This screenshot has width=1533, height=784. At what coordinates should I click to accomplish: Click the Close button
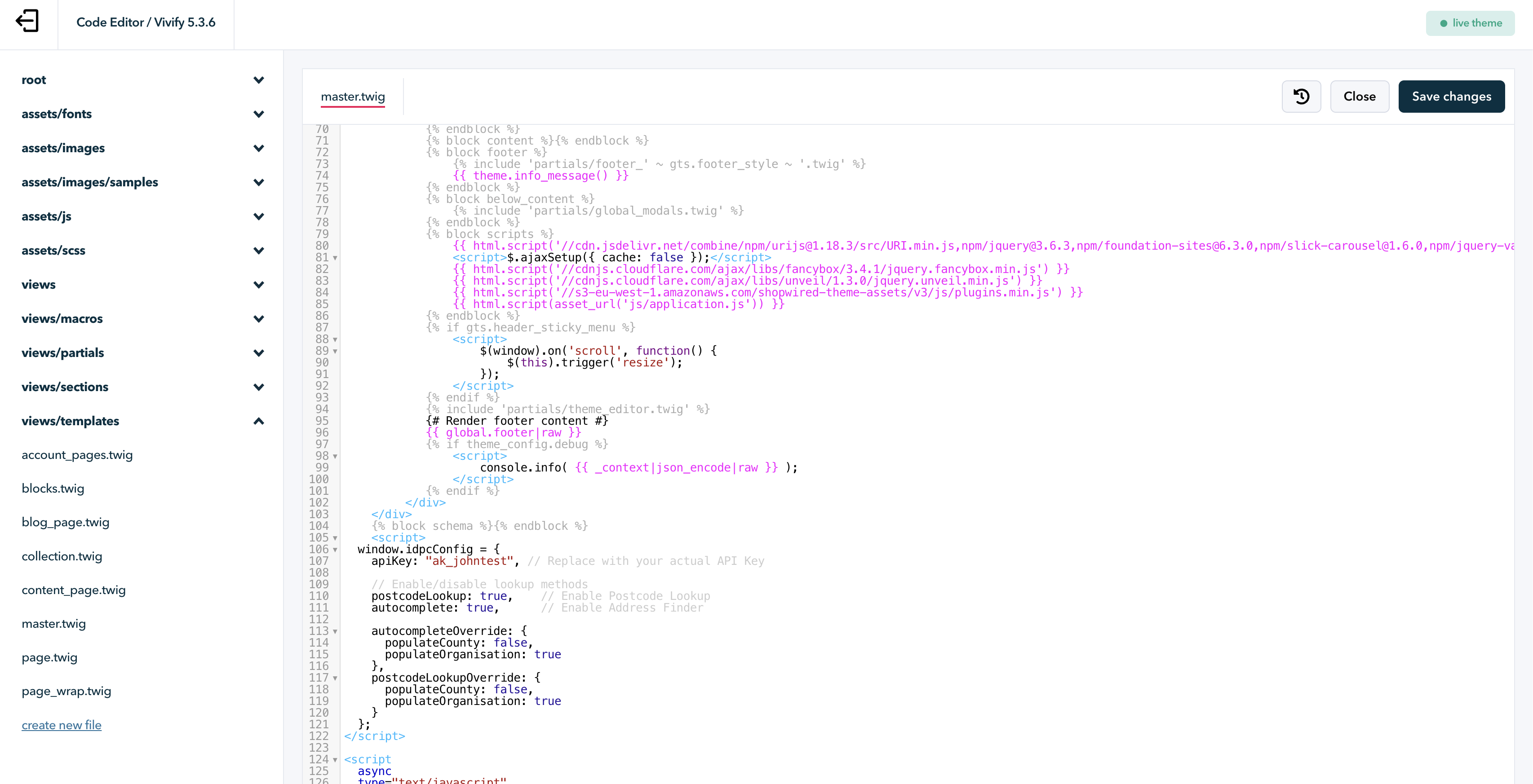pos(1359,96)
